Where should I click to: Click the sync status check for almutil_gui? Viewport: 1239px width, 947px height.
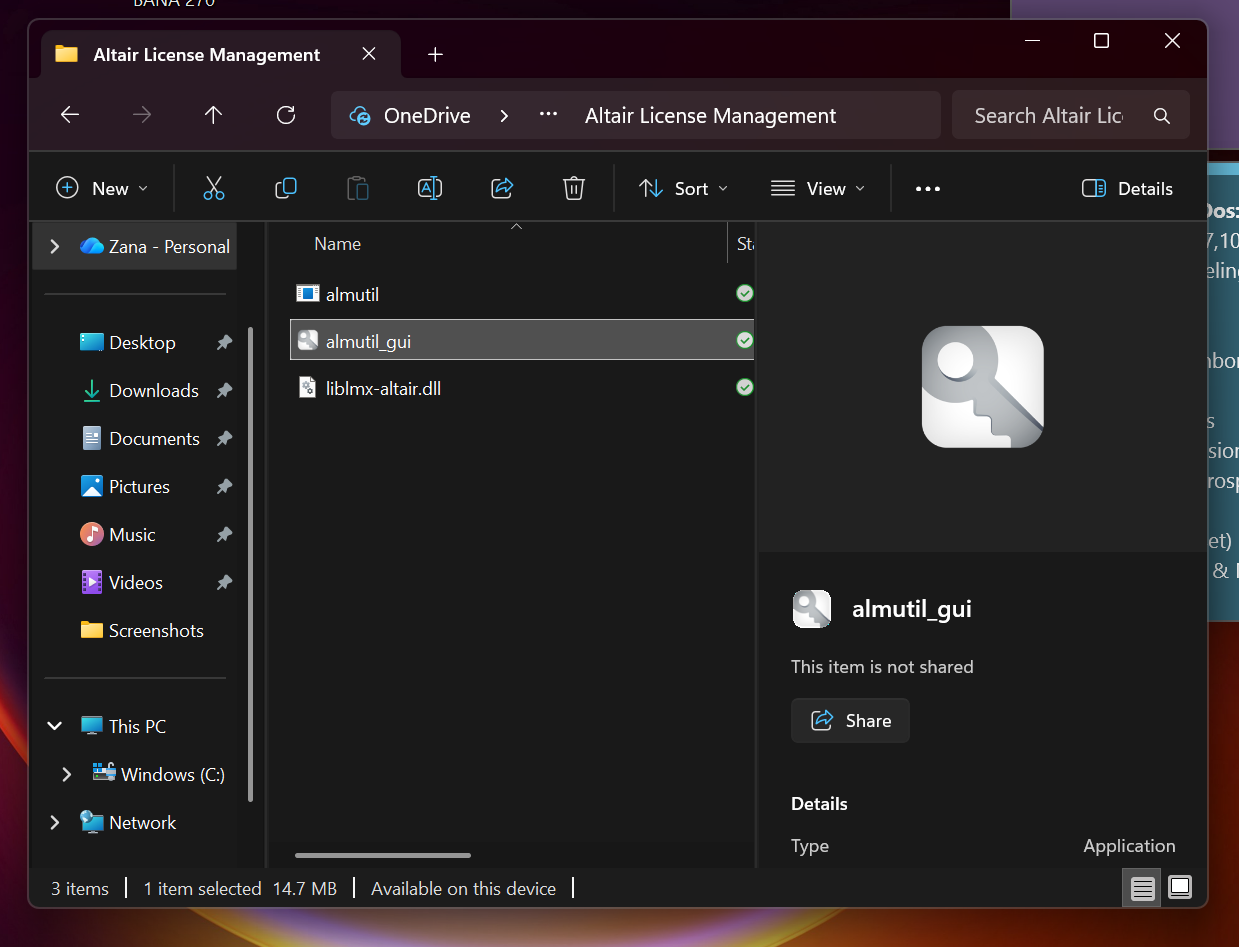click(744, 340)
